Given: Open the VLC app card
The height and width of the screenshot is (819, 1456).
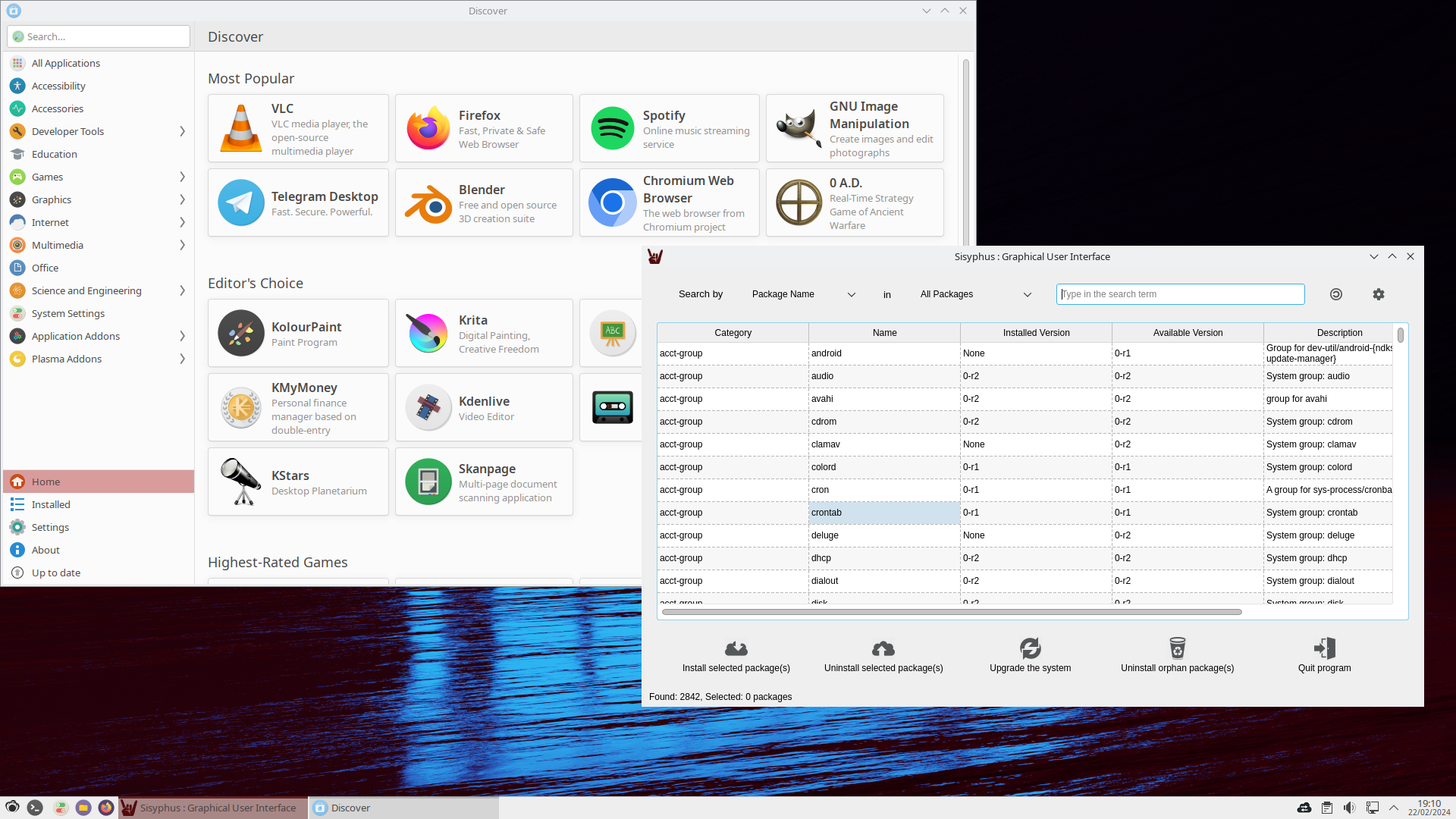Looking at the screenshot, I should (x=298, y=128).
